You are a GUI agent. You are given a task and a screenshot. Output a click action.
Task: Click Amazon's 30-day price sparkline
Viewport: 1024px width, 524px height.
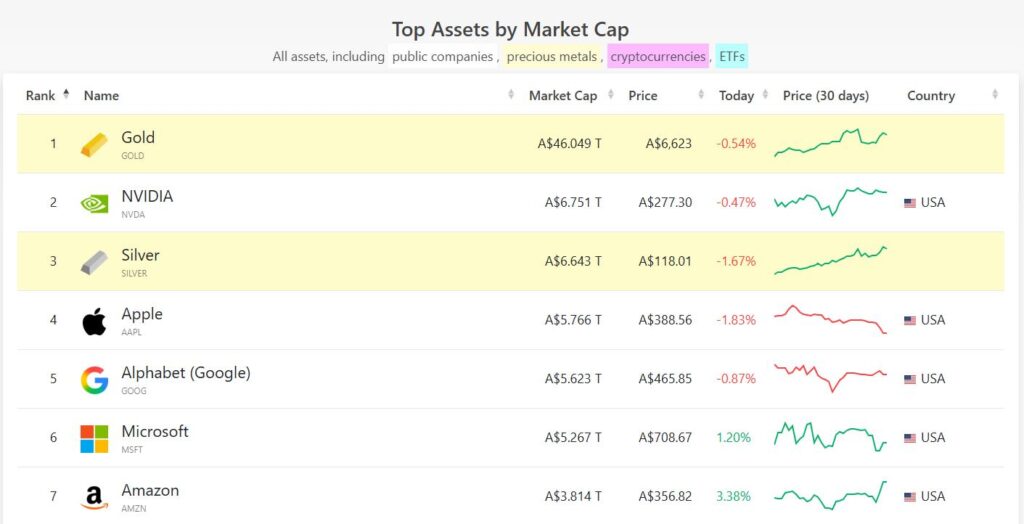click(830, 495)
